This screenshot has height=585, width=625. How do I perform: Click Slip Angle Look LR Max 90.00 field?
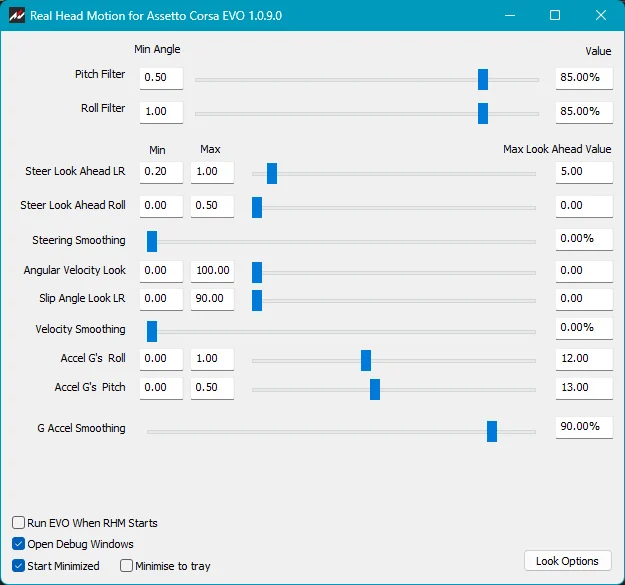point(212,299)
